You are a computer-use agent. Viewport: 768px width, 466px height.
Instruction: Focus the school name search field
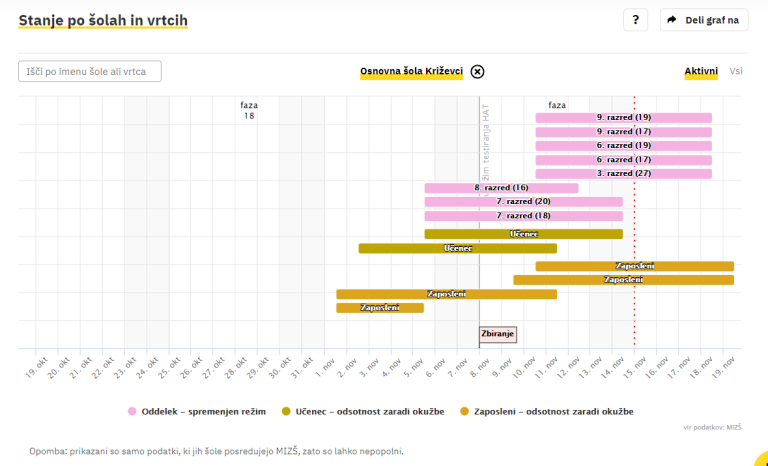click(90, 71)
